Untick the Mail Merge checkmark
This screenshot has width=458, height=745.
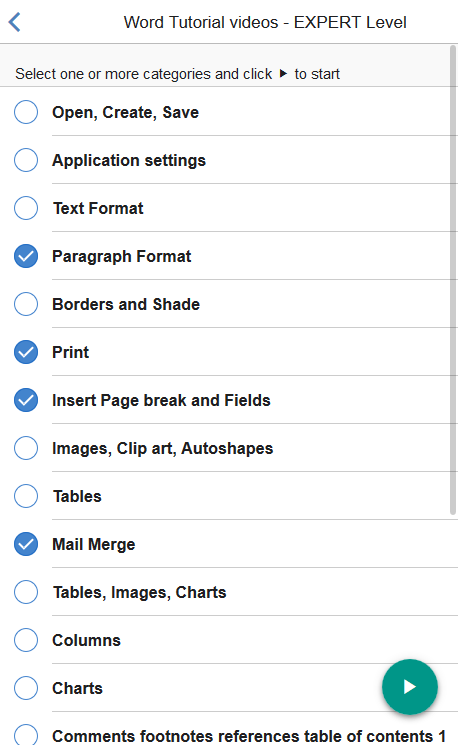pos(26,544)
